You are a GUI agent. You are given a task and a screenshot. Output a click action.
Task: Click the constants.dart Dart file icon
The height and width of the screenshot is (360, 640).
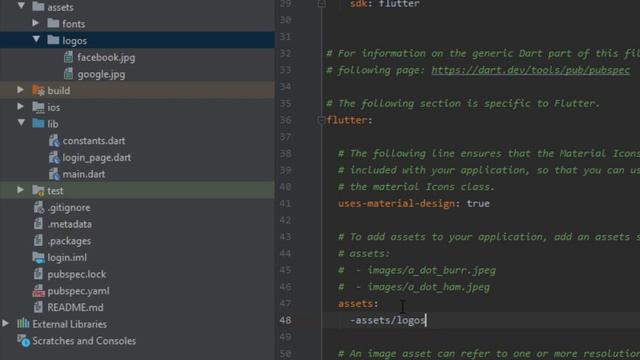54,140
